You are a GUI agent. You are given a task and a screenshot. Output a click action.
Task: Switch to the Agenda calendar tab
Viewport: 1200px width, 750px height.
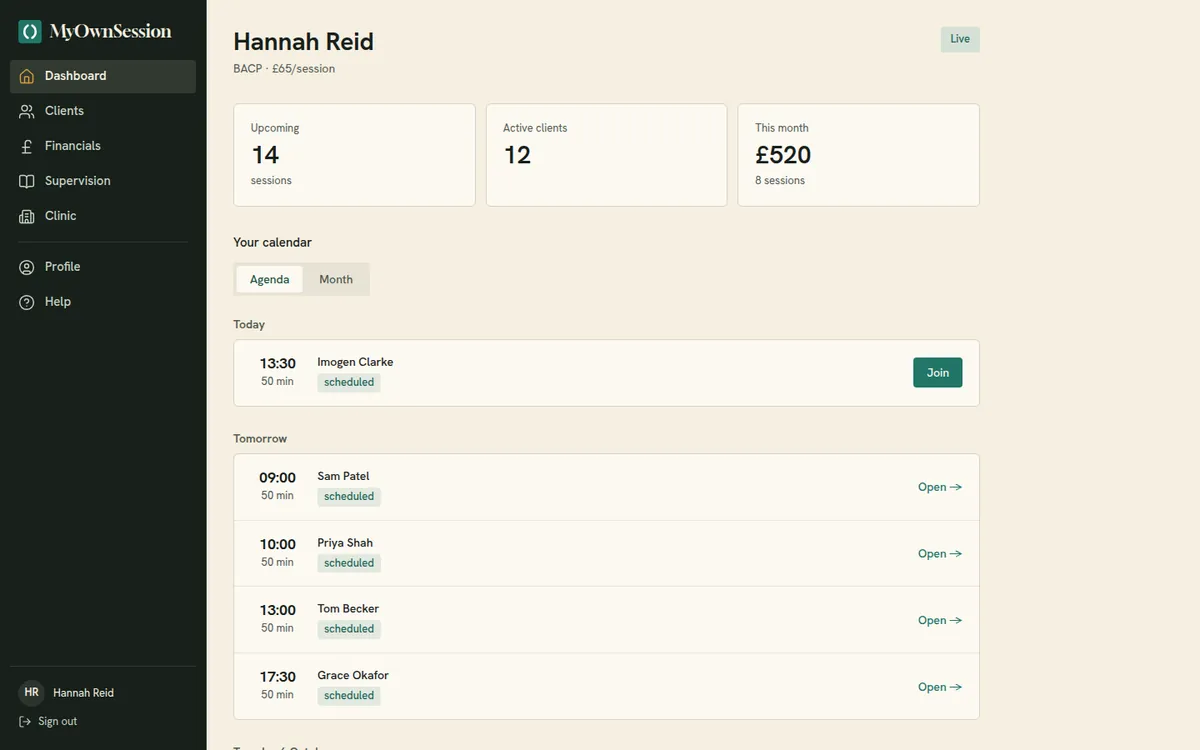pyautogui.click(x=270, y=279)
